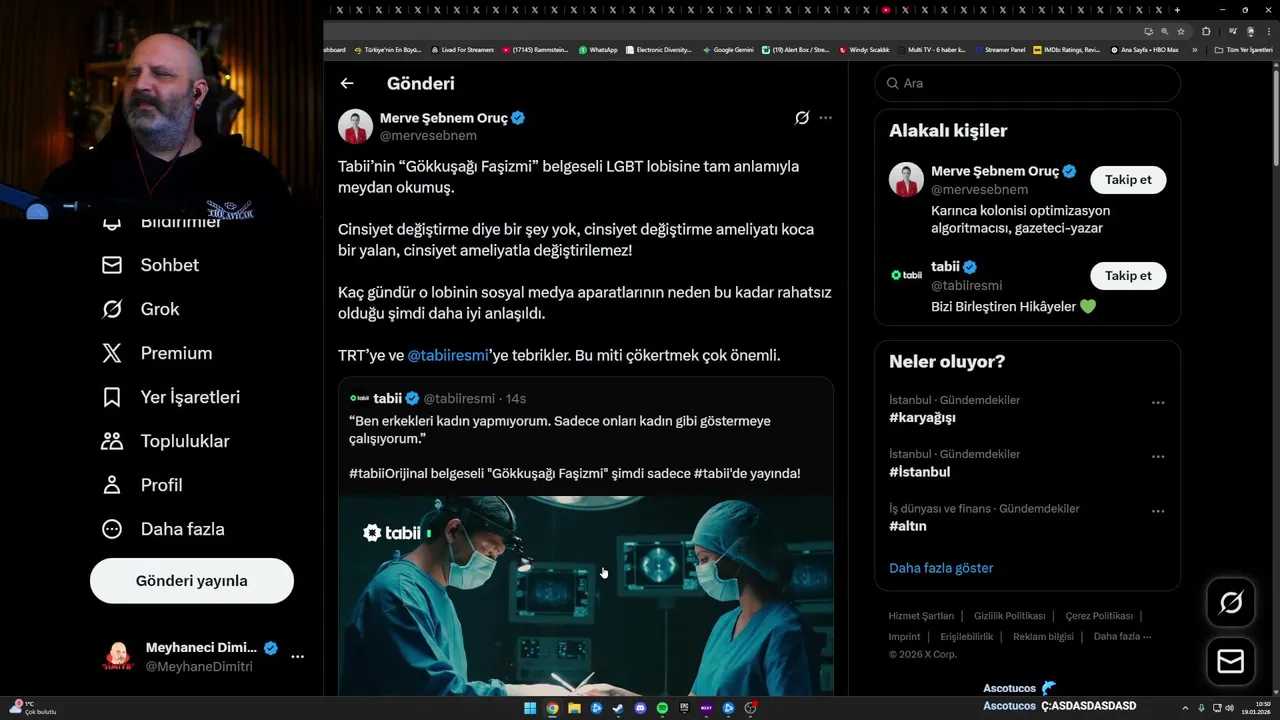Click the page vertical scrollbar
The height and width of the screenshot is (720, 1280).
1275,120
